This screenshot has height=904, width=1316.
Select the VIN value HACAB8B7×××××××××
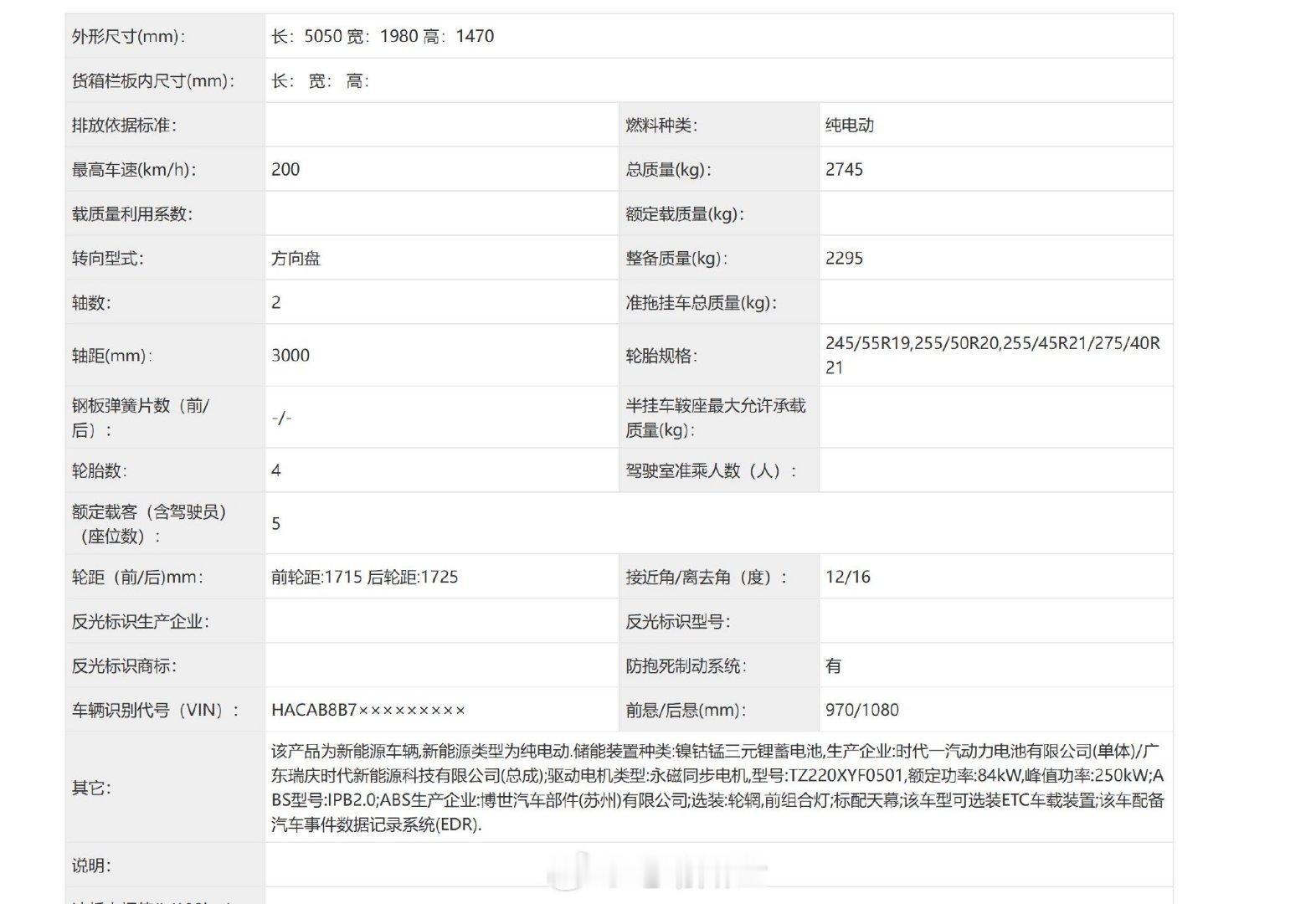368,710
